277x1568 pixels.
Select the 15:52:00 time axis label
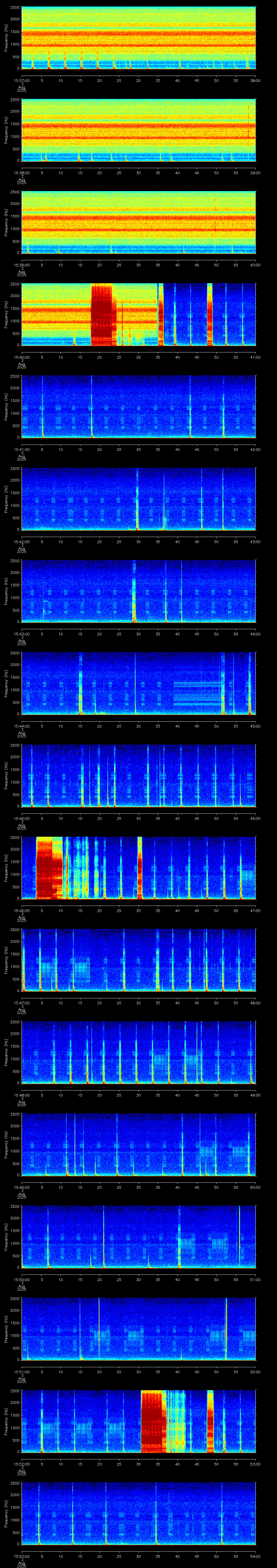pos(21,1464)
